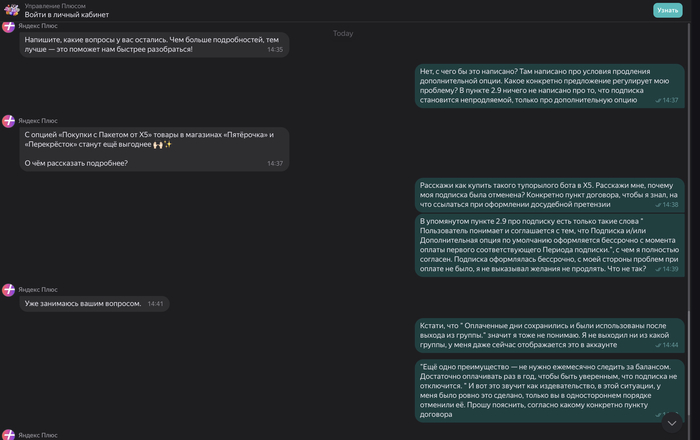Select the outgoing message sent at 14:39
Image resolution: width=700 pixels, height=440 pixels.
549,244
